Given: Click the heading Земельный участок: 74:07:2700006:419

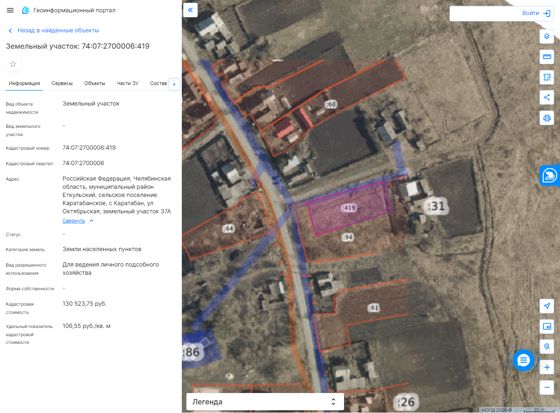Looking at the screenshot, I should (78, 46).
